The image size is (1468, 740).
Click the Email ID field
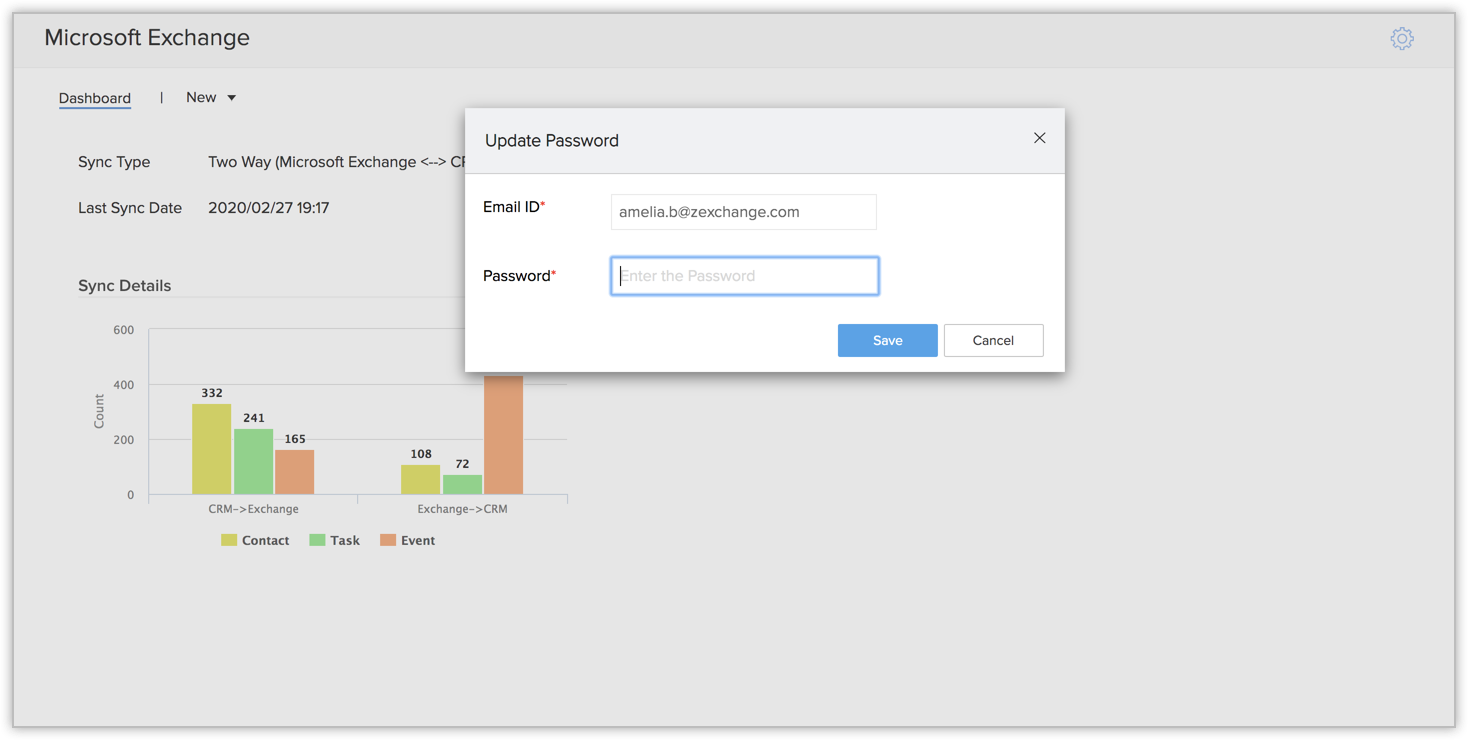743,212
